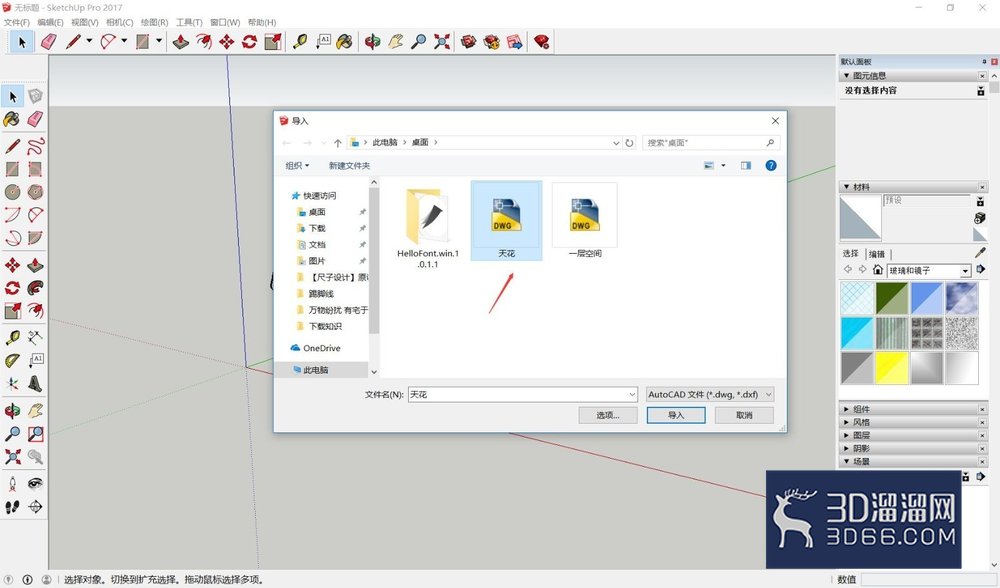Image resolution: width=1000 pixels, height=588 pixels.
Task: Pick the 3D Text tool
Action: (35, 384)
